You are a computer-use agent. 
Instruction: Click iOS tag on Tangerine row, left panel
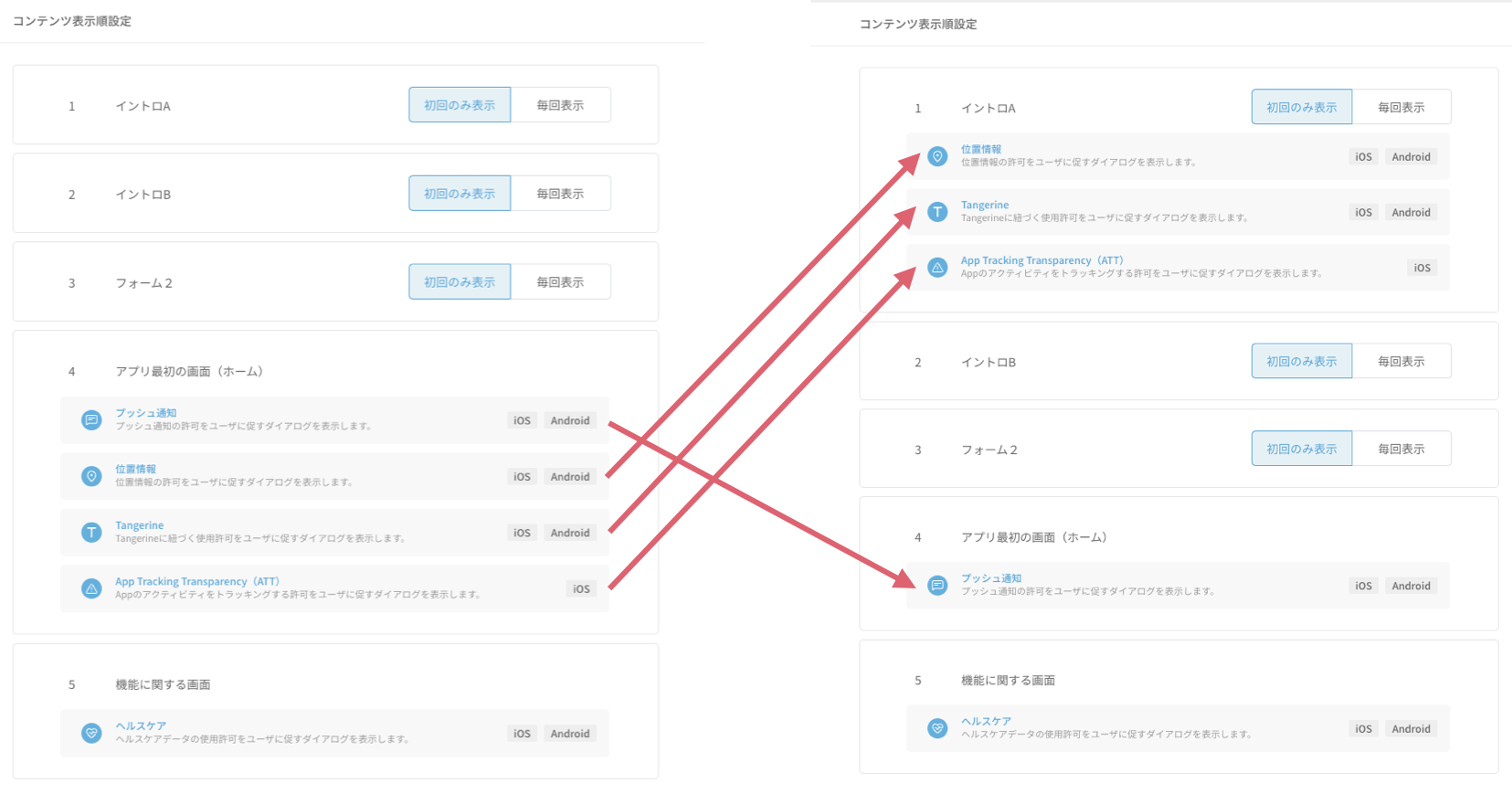point(522,533)
